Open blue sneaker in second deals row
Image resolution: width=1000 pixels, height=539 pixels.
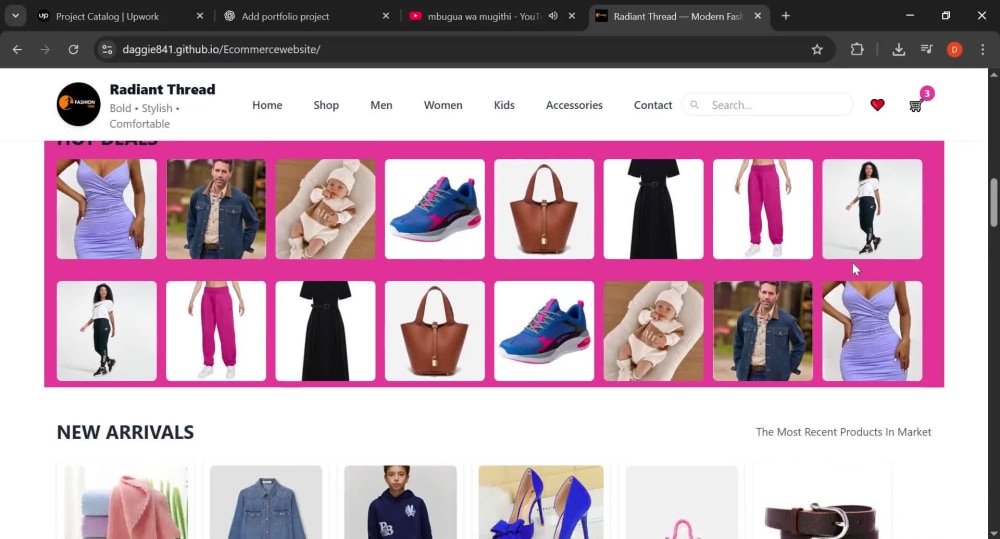[544, 331]
